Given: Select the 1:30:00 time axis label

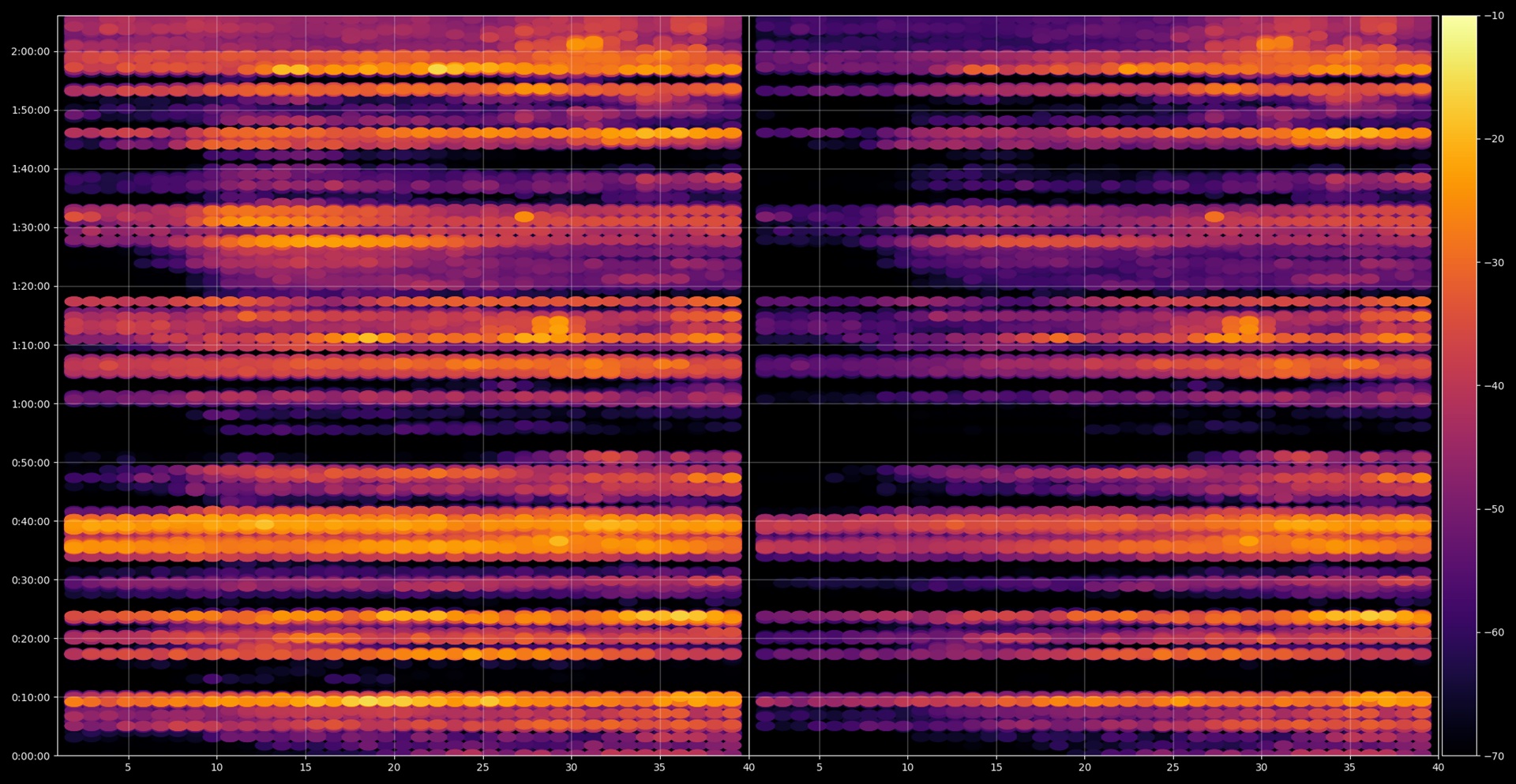Looking at the screenshot, I should [x=31, y=227].
